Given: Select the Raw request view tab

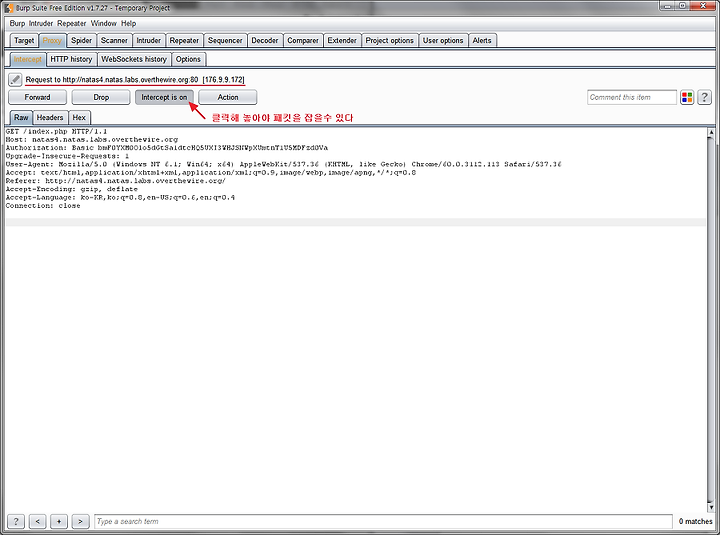Looking at the screenshot, I should (x=21, y=118).
